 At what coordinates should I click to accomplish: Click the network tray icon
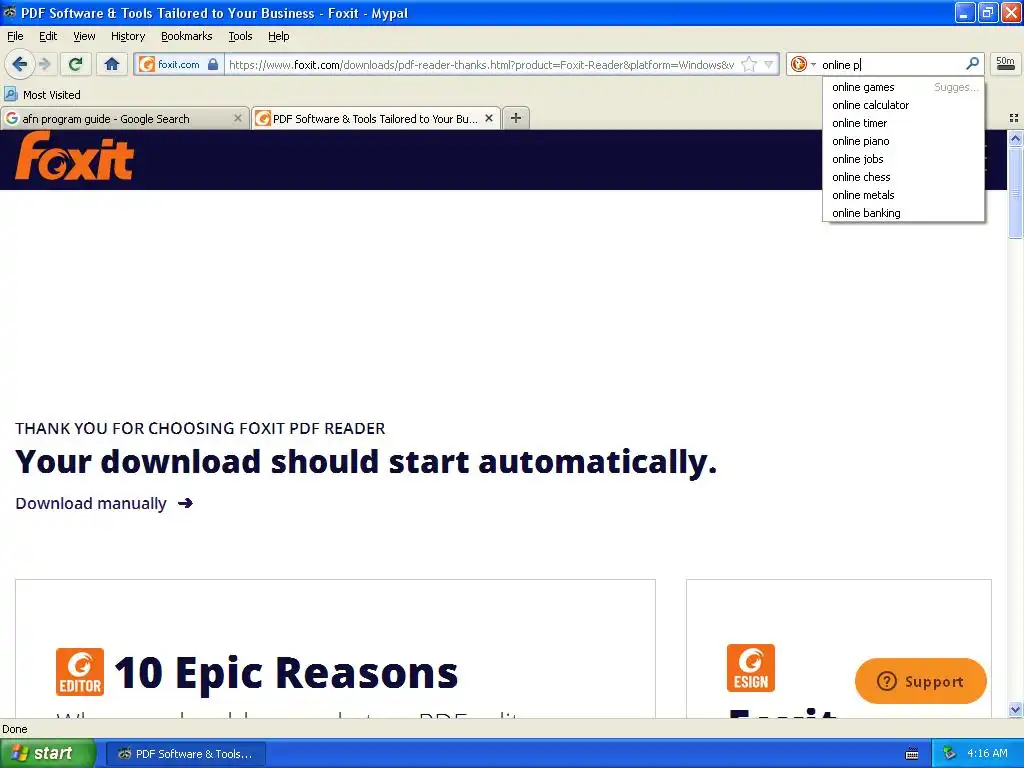[949, 754]
